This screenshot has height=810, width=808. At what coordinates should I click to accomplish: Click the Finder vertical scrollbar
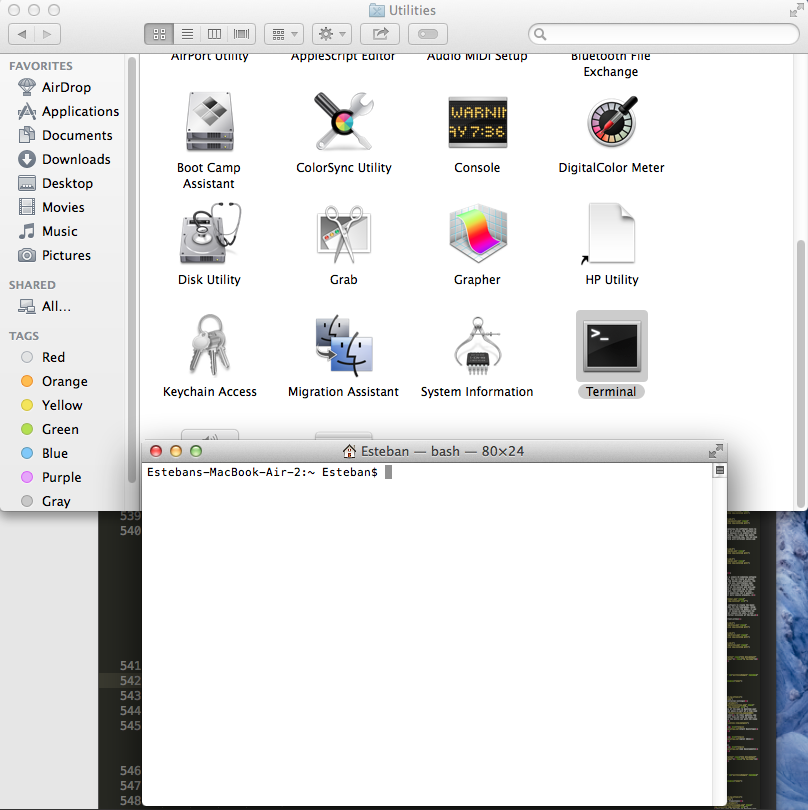click(801, 373)
